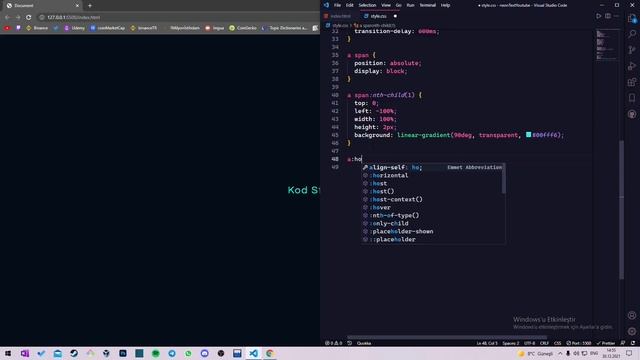The width and height of the screenshot is (640, 360).
Task: Change line ending via CRLF status item
Action: point(544,343)
